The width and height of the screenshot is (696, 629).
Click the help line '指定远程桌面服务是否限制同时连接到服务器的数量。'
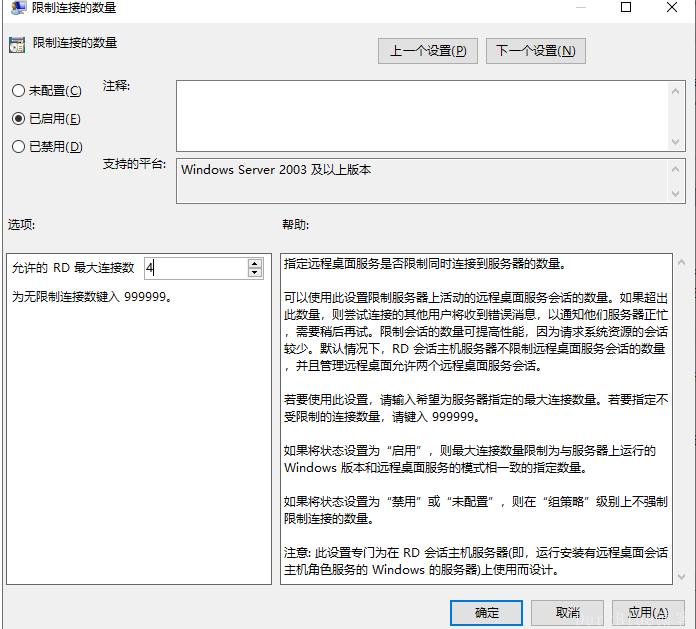point(426,264)
